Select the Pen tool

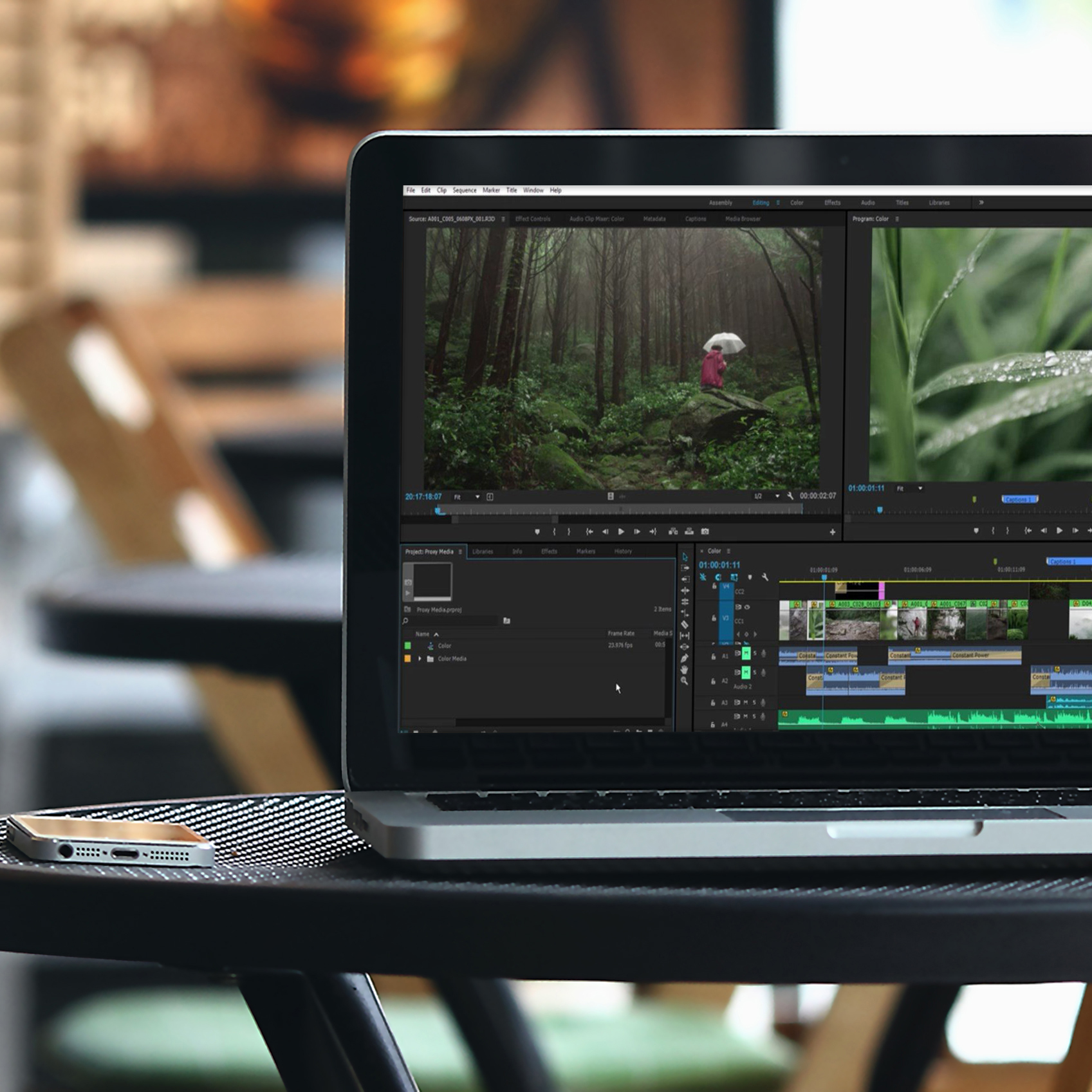tap(685, 658)
